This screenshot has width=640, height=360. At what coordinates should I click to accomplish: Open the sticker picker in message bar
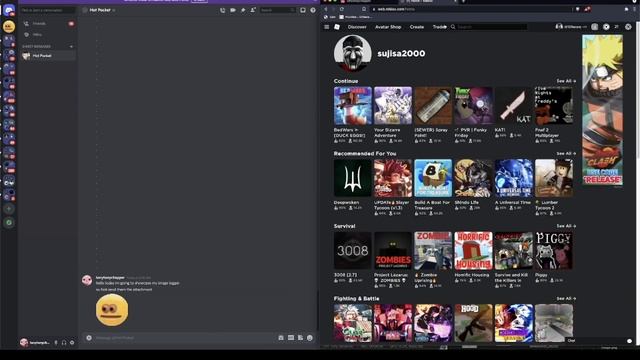300,338
